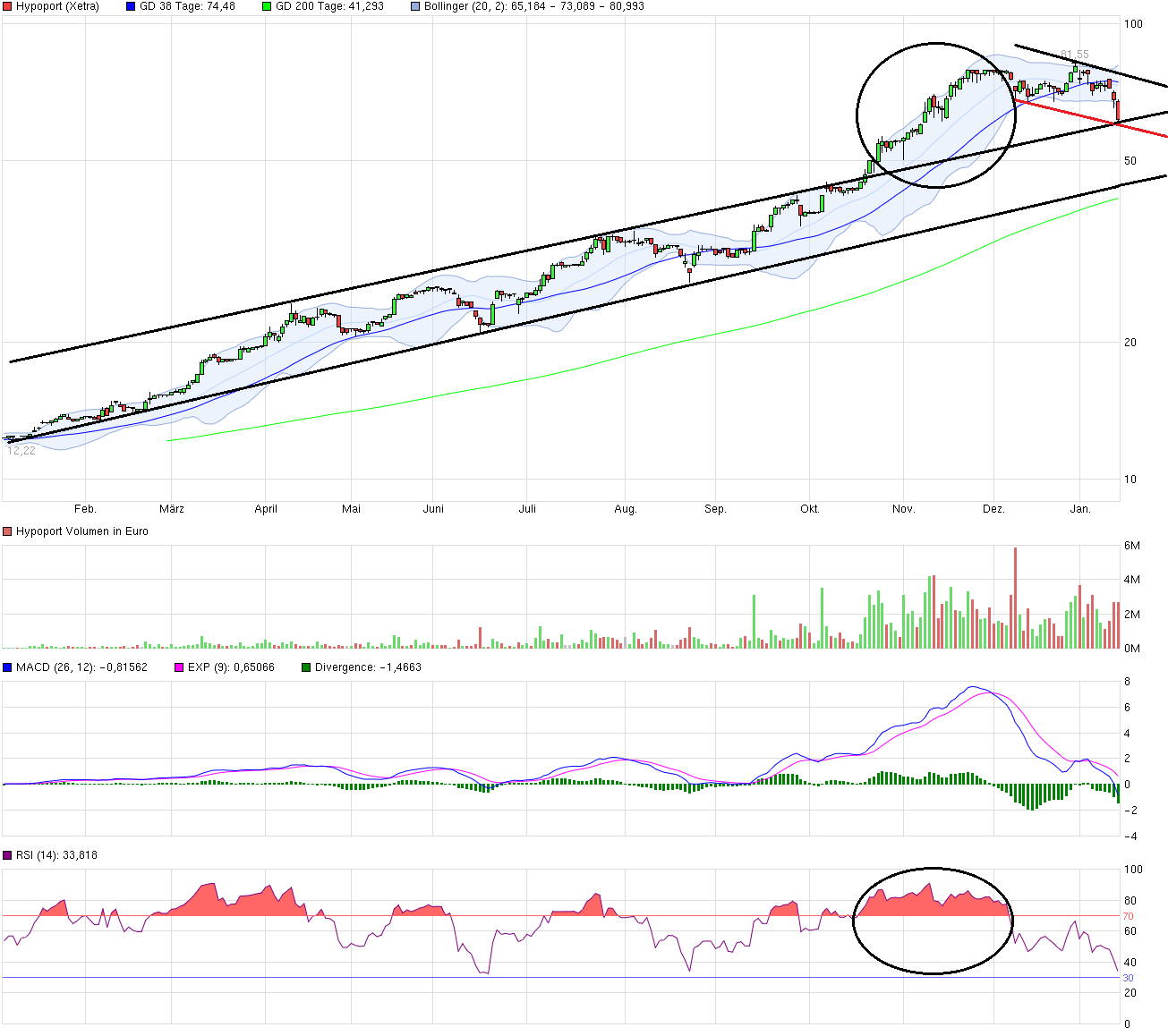This screenshot has width=1168, height=1036.
Task: Select the "Hypoport (Xetra)" legend label
Action: tap(57, 6)
